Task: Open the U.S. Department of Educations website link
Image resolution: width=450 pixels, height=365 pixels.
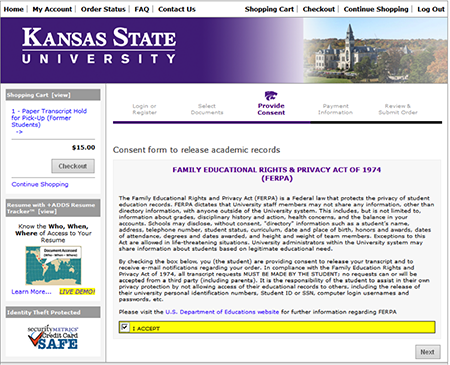Action: pyautogui.click(x=222, y=312)
